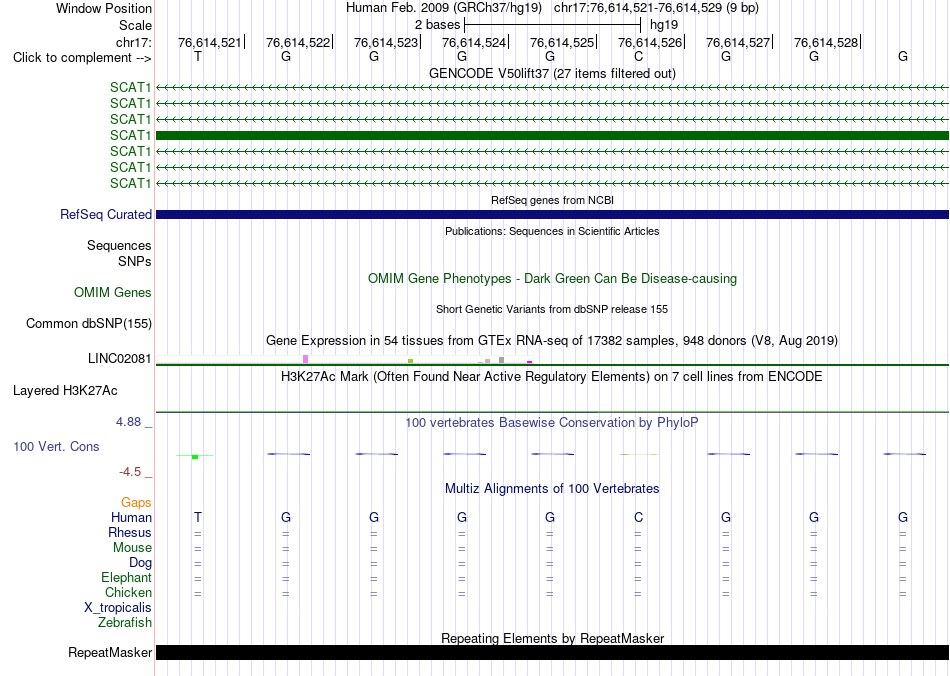Click the thick green SCAT1 exon bar
The height and width of the screenshot is (676, 950).
[552, 135]
